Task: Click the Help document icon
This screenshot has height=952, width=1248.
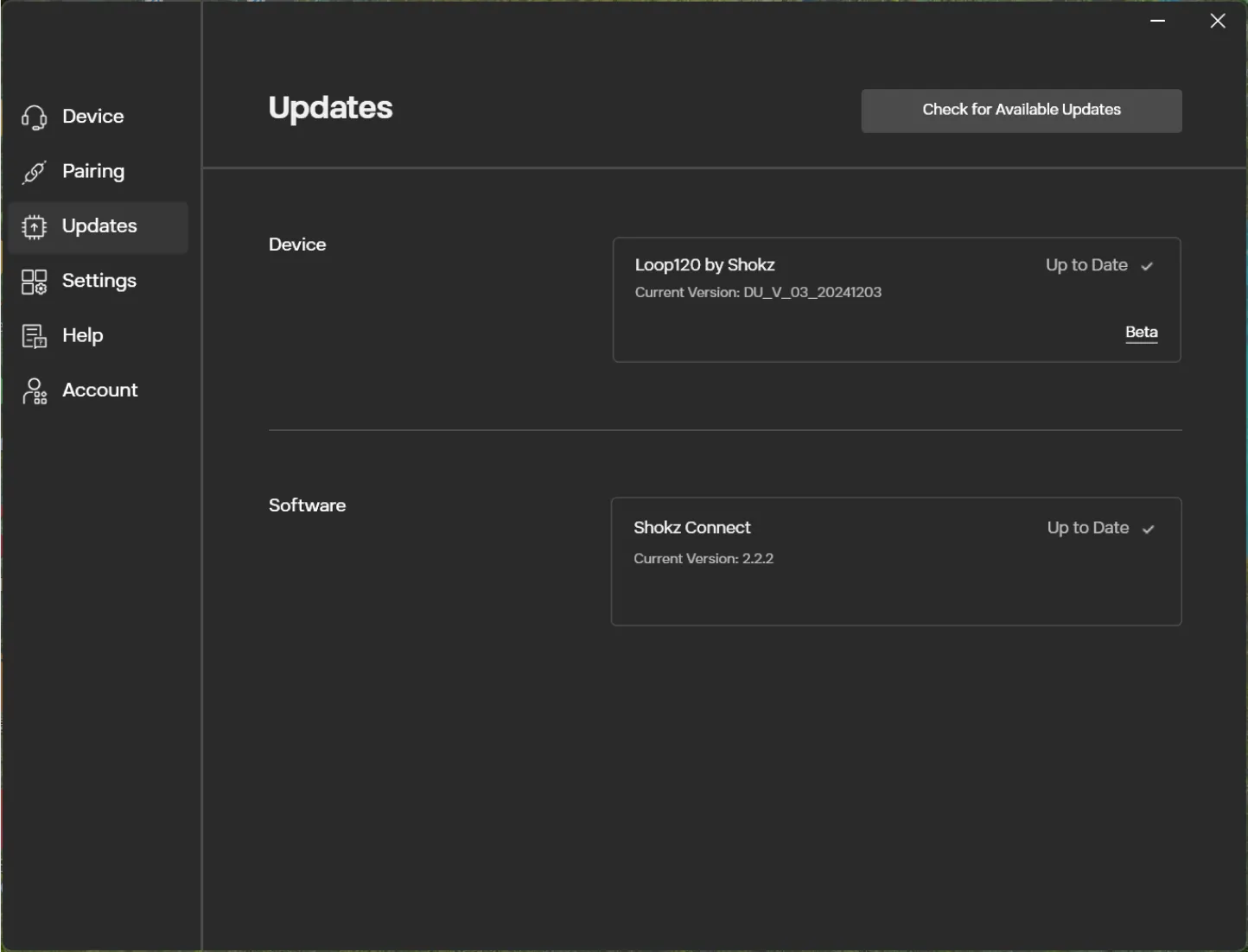Action: [34, 336]
